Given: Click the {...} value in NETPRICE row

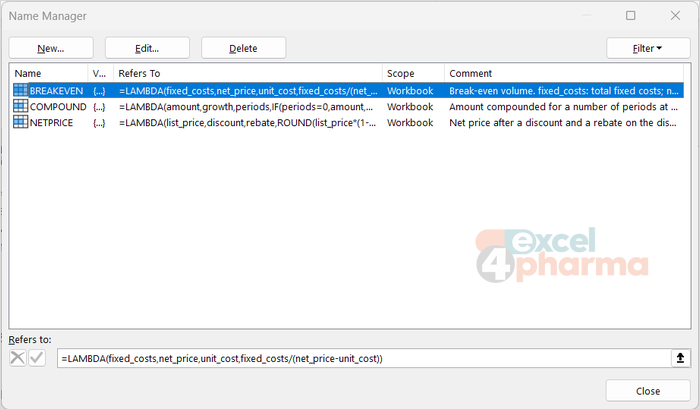Looking at the screenshot, I should [99, 123].
